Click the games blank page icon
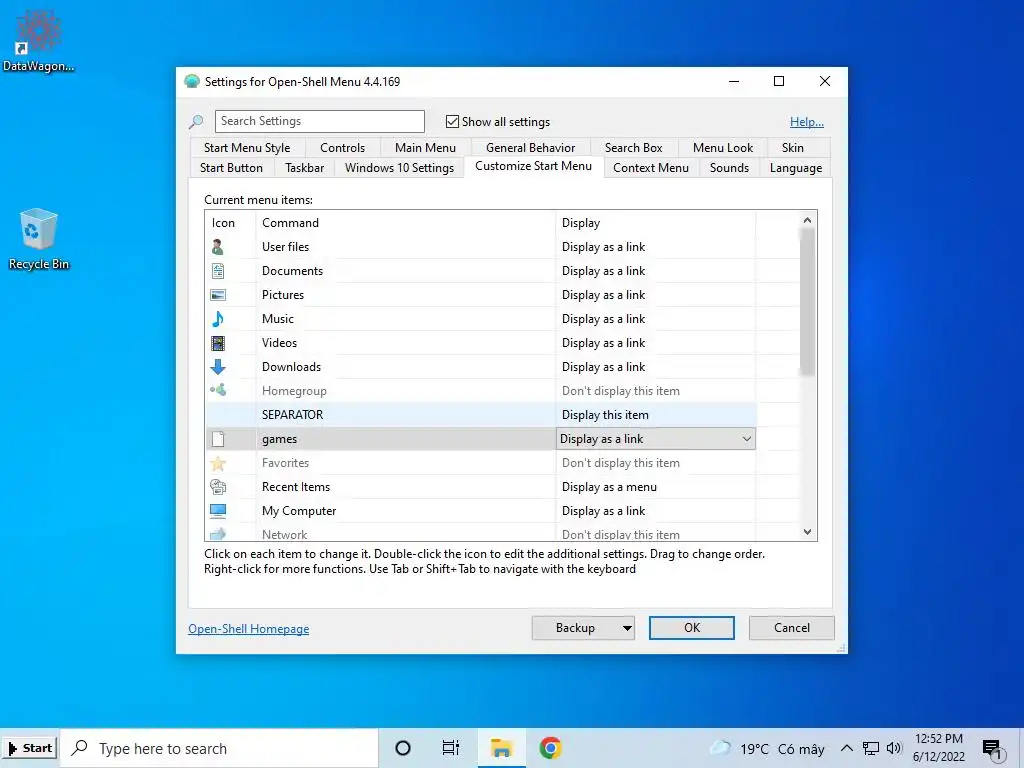This screenshot has height=768, width=1024. click(217, 439)
